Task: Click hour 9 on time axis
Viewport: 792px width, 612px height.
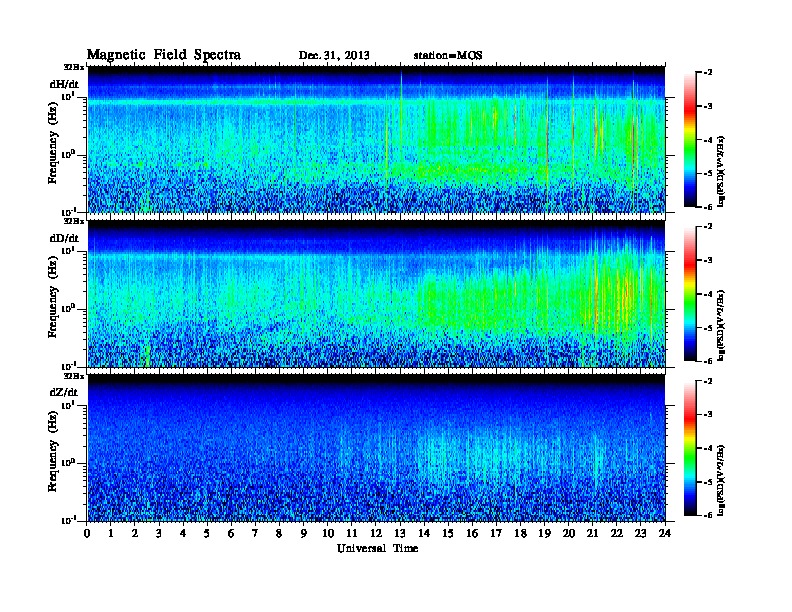Action: pos(304,534)
